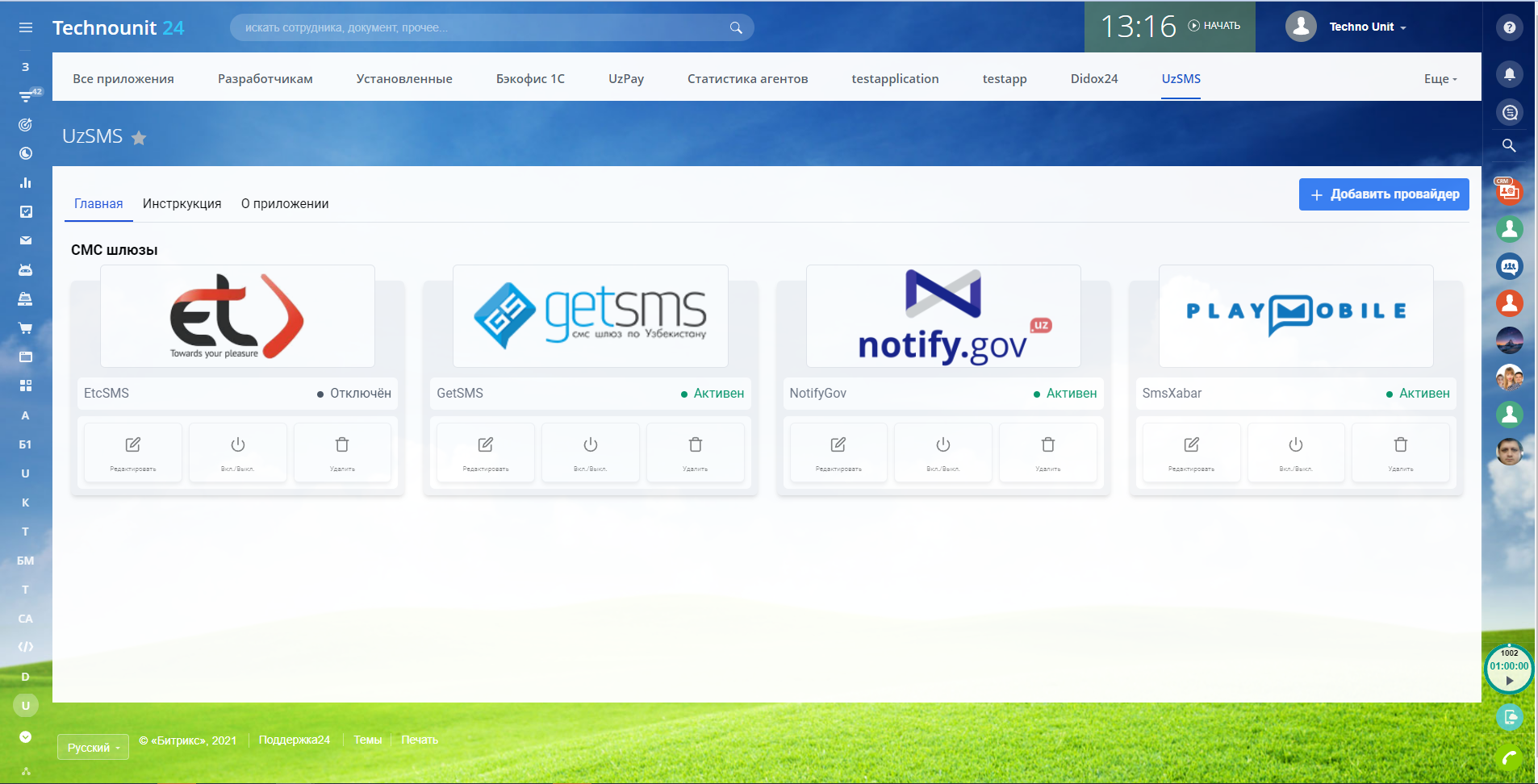
Task: Toggle EtcSMS provider on/off
Action: tap(238, 452)
